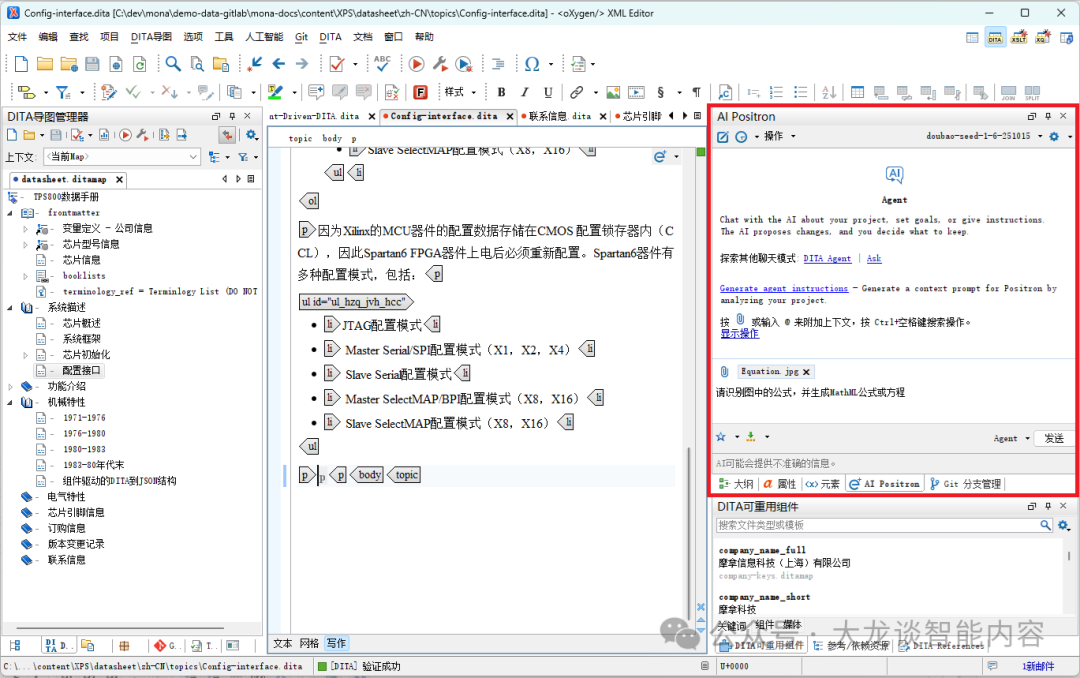Image resolution: width=1080 pixels, height=678 pixels.
Task: Click the 发送 Send button
Action: (x=1054, y=438)
